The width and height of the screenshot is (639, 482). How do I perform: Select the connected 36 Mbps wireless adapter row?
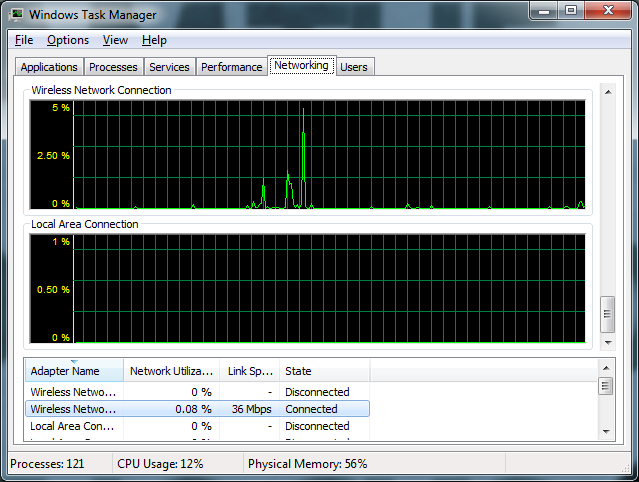[x=197, y=409]
